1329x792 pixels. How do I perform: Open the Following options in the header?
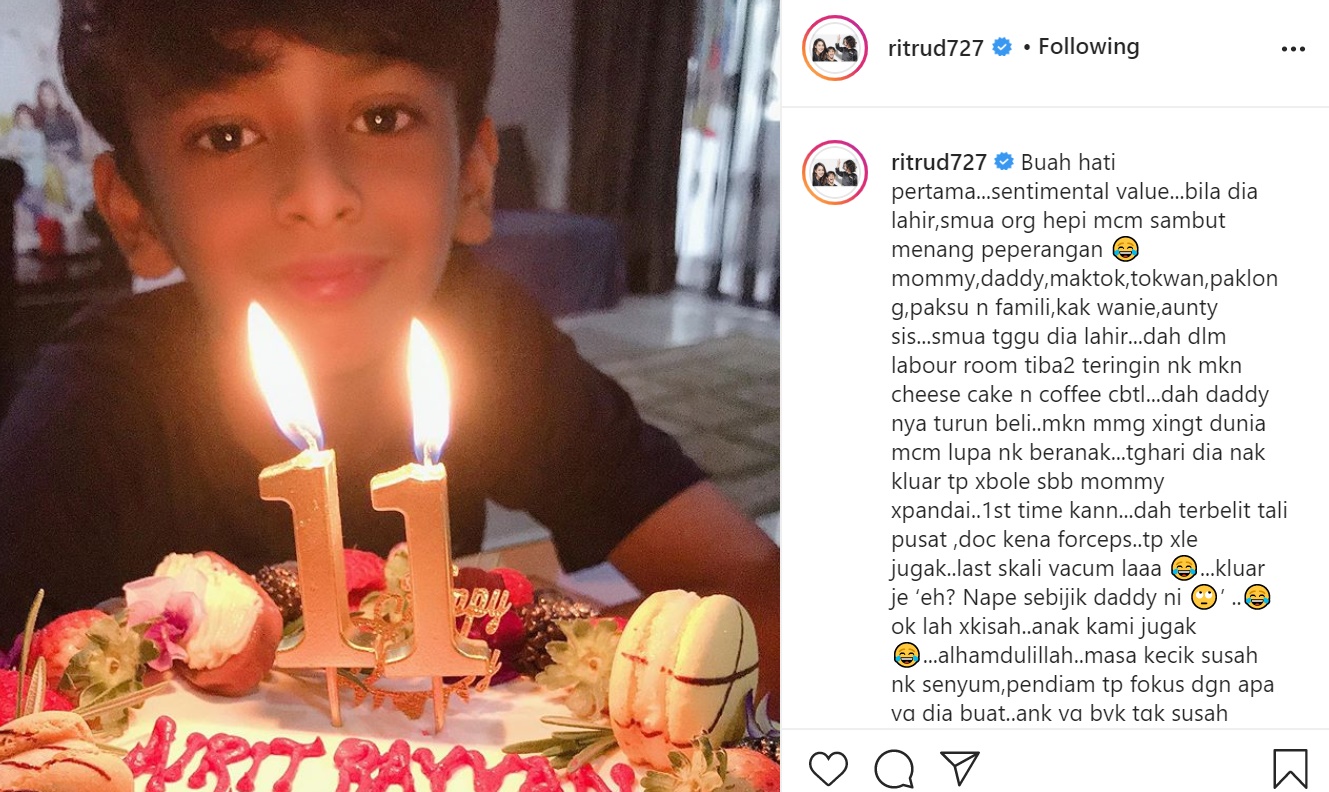(x=1089, y=47)
